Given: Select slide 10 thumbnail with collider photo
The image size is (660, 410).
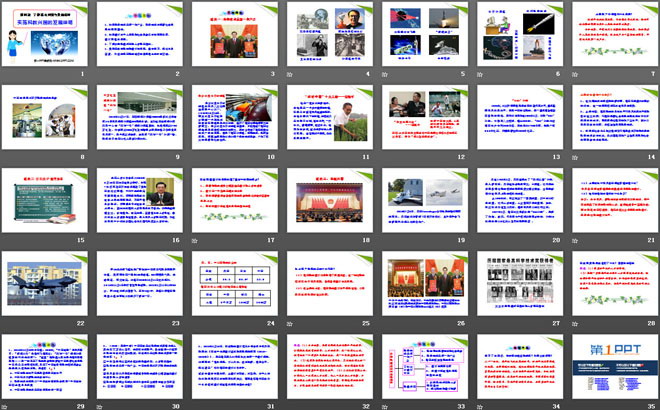Looking at the screenshot, I should click(235, 117).
